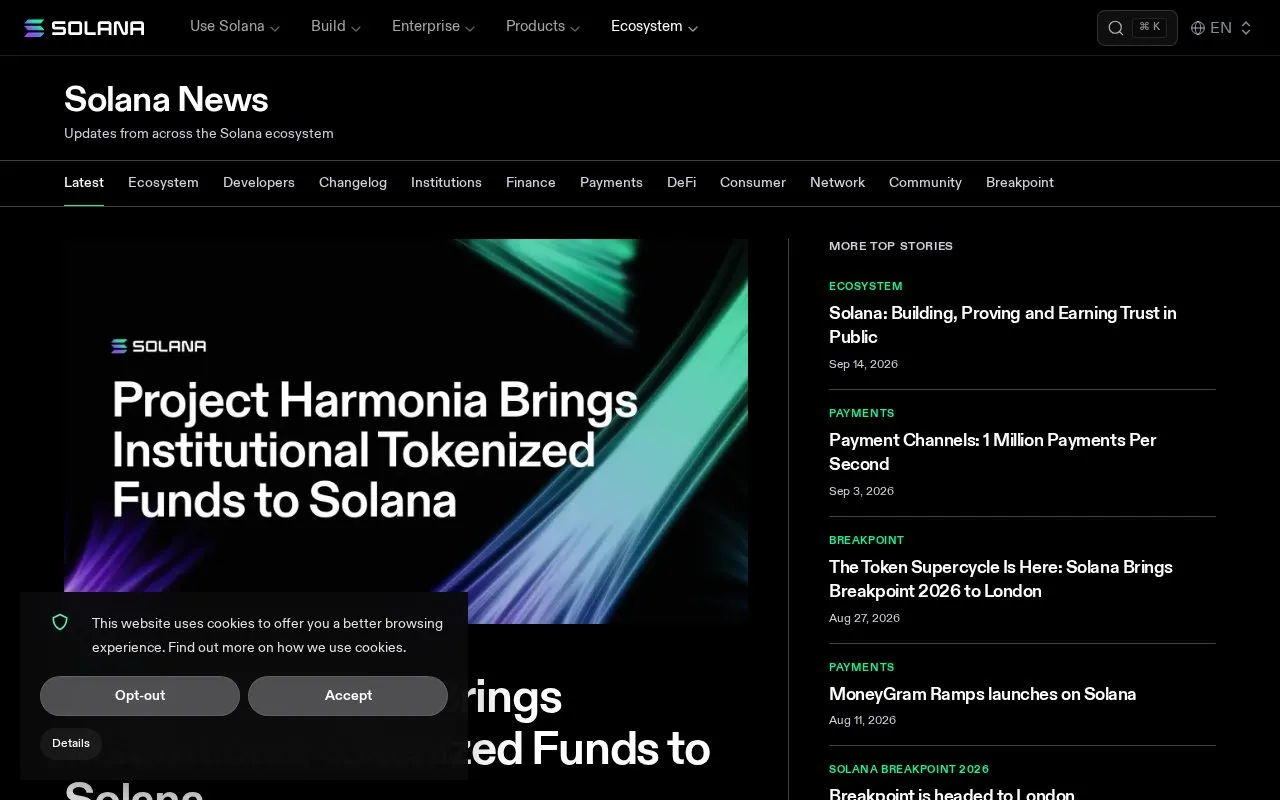
Task: Click the ⌘K search shortcut badge
Action: [1150, 27]
